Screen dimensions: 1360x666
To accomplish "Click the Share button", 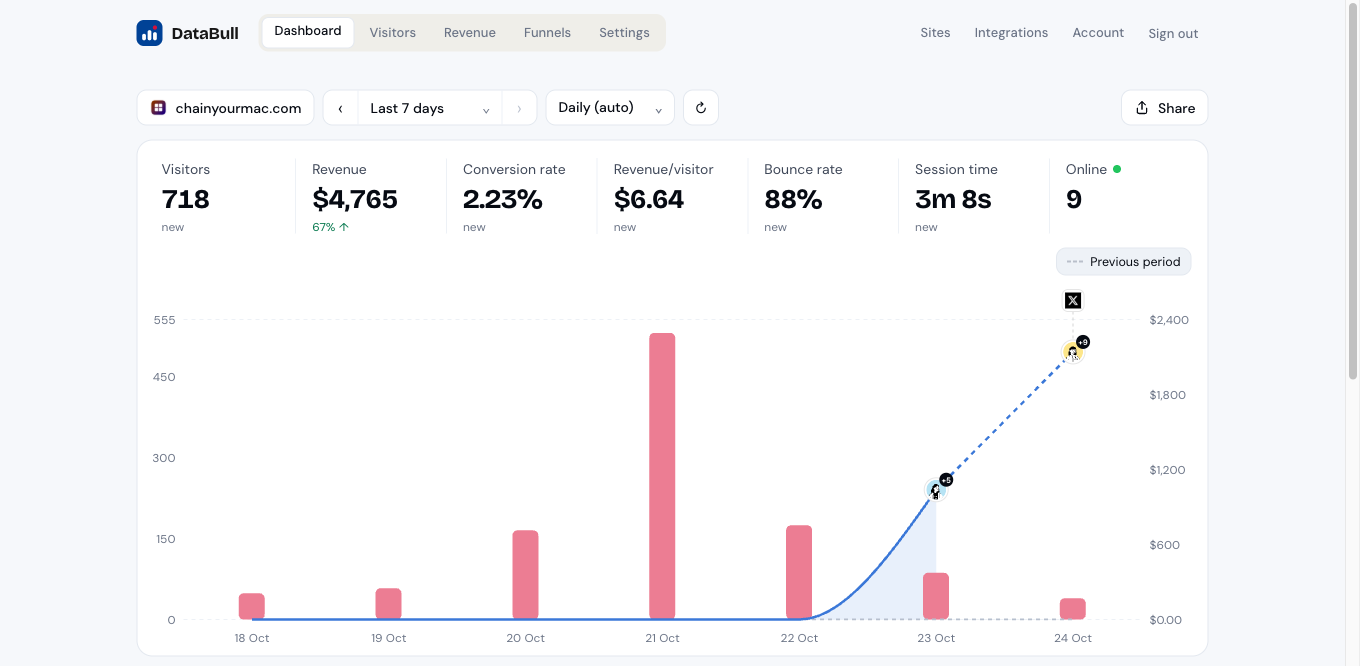I will (1165, 108).
